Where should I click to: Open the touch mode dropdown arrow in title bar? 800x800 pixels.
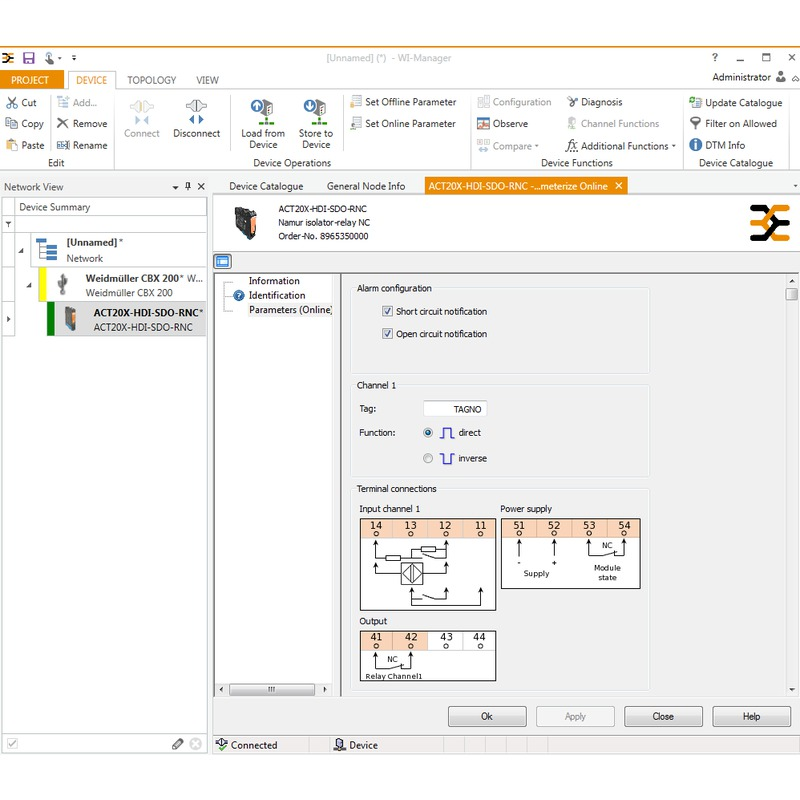pyautogui.click(x=60, y=58)
